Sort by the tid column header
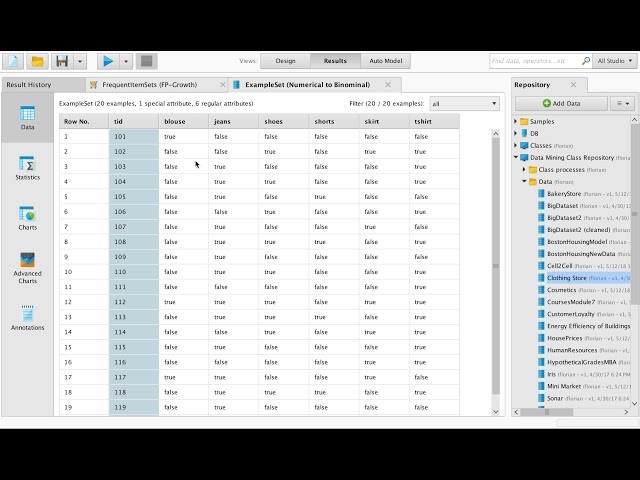Screen dimensions: 640x480 point(134,121)
